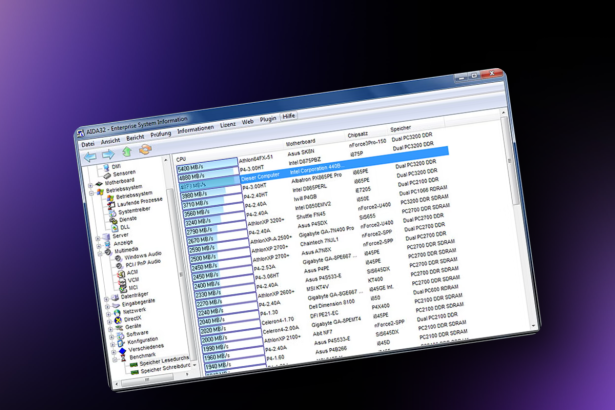Expand the Geräte tree node
615x410 pixels.
(x=110, y=329)
